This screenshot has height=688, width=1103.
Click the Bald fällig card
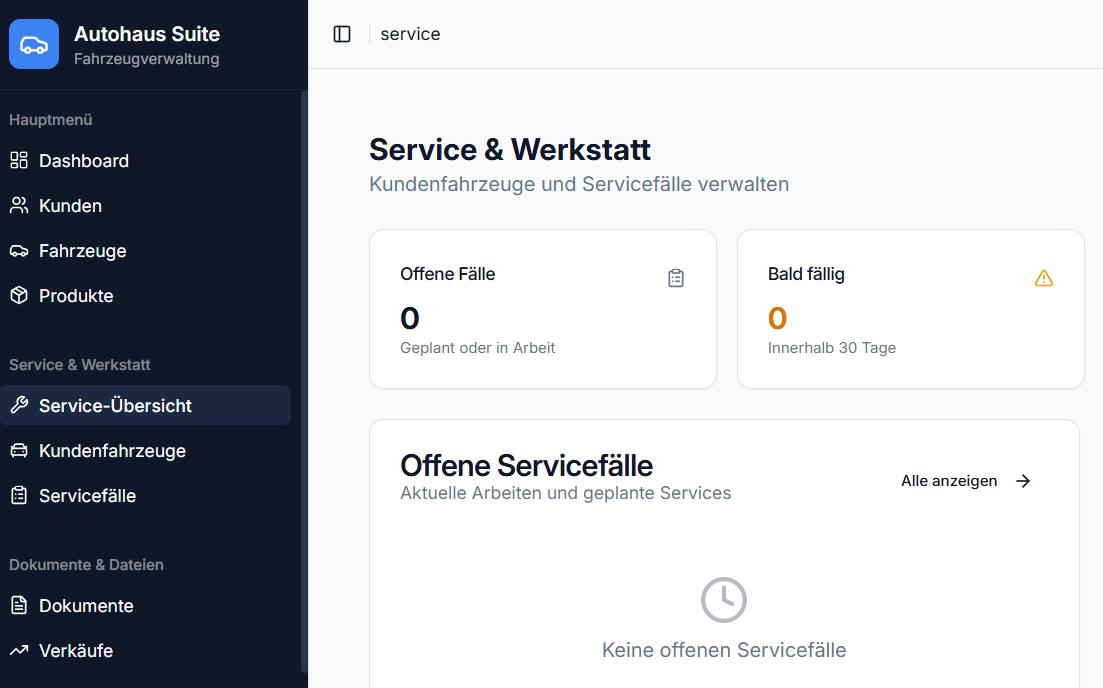click(910, 308)
